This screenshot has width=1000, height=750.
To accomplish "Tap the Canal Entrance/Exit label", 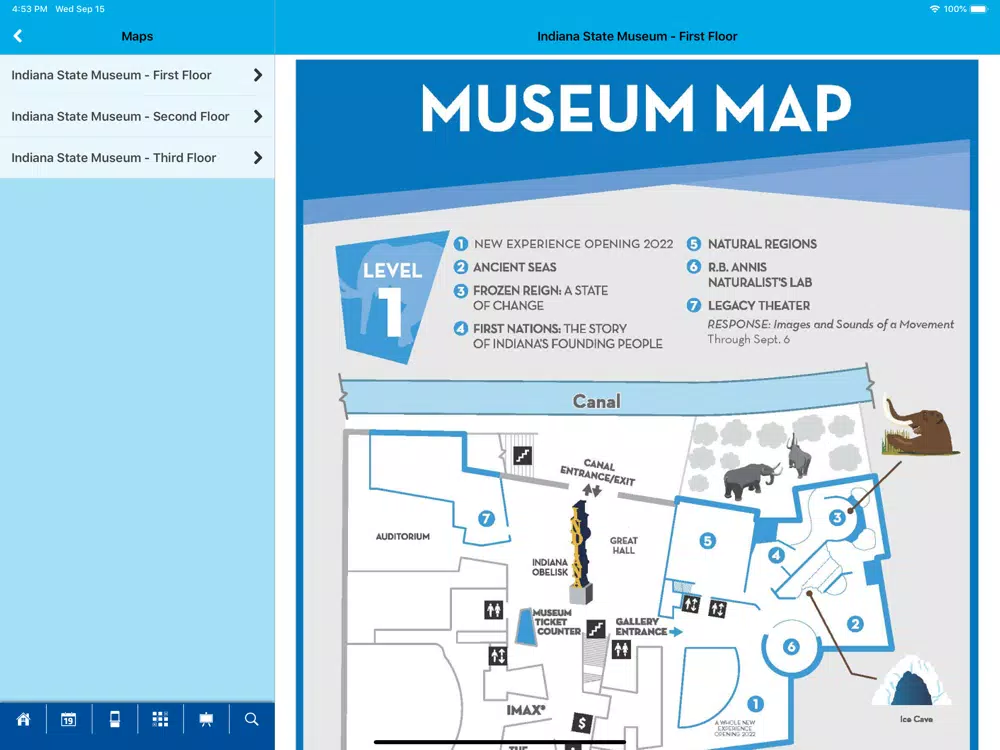I will point(598,473).
